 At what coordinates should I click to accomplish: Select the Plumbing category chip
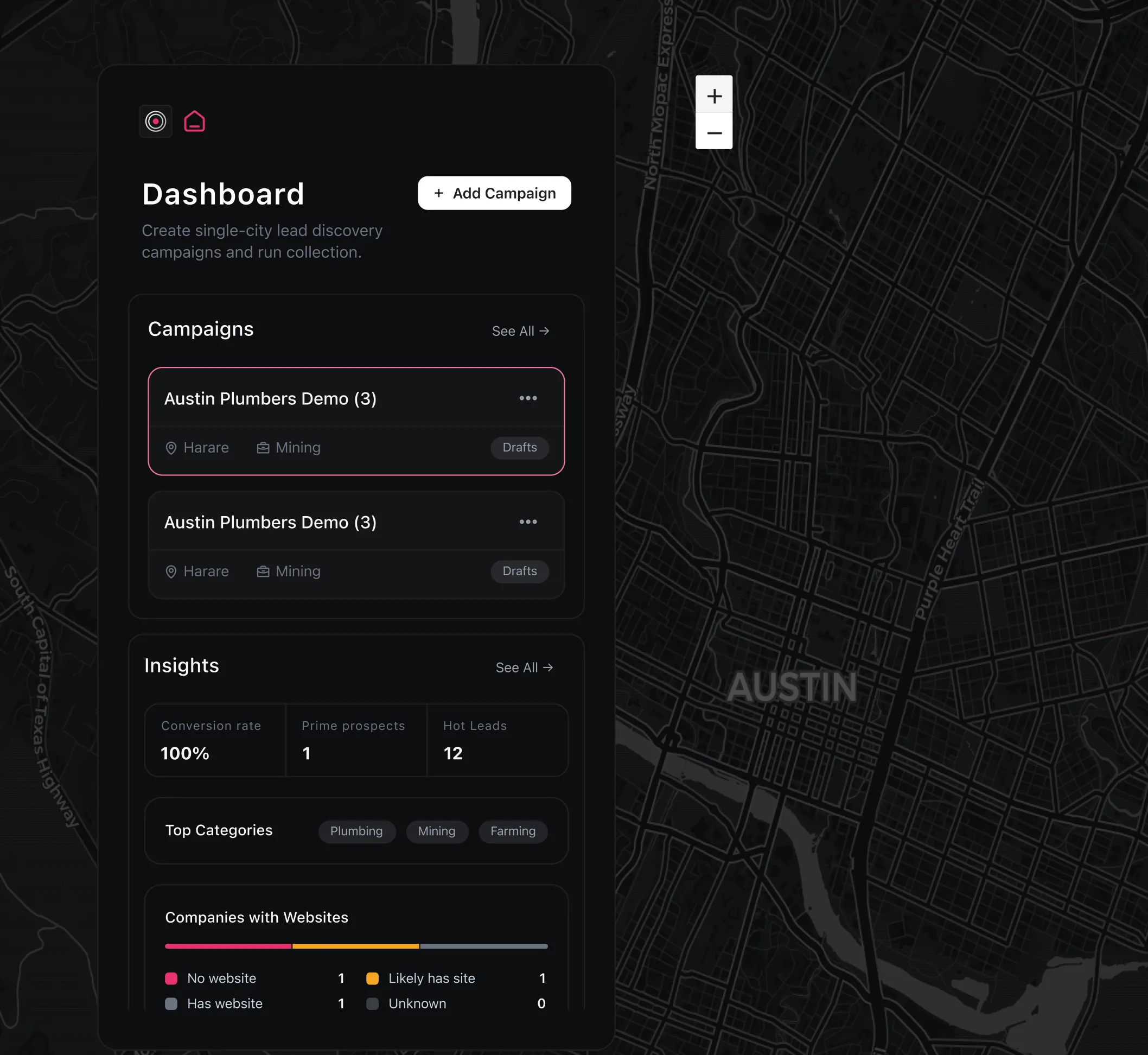pos(356,831)
